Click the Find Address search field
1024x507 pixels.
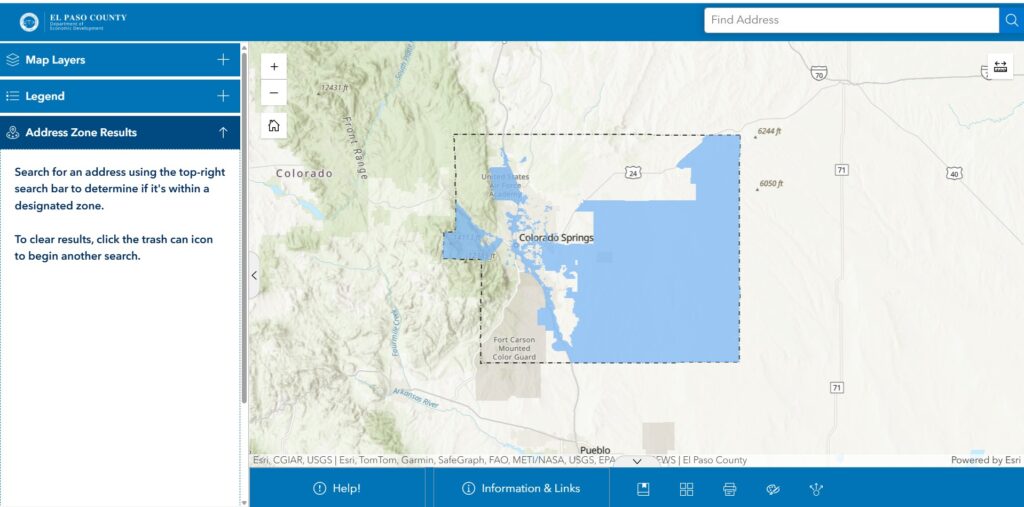[850, 20]
